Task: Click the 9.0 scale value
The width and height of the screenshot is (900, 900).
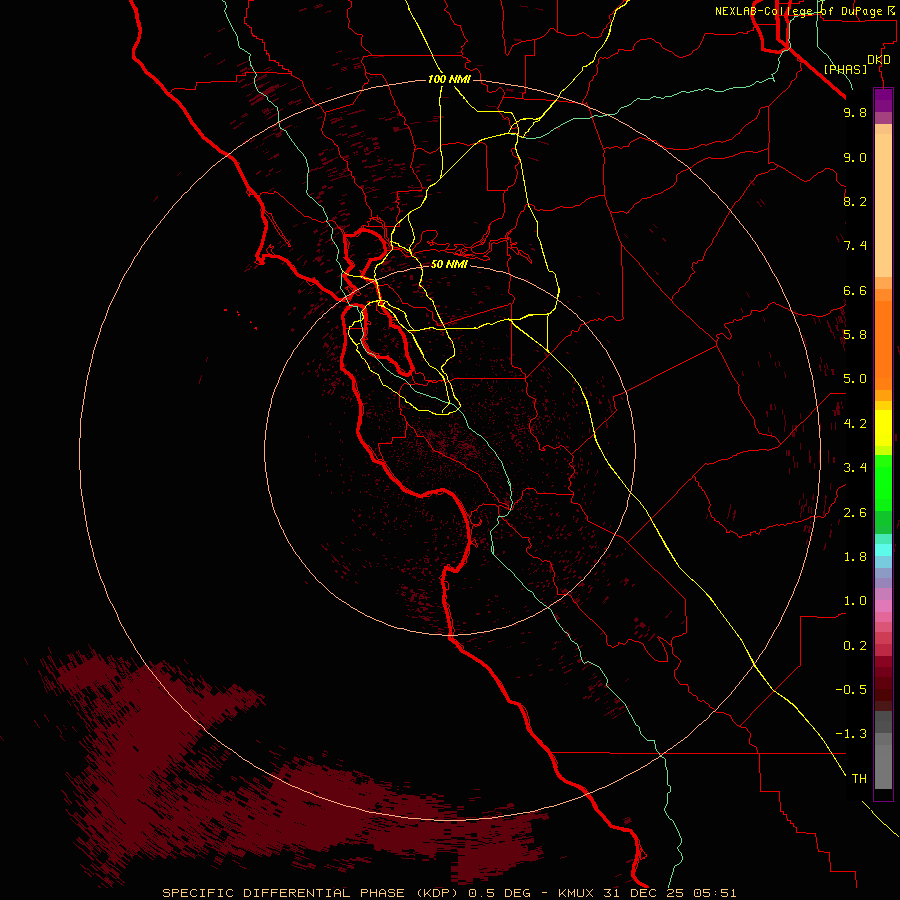Action: [855, 157]
